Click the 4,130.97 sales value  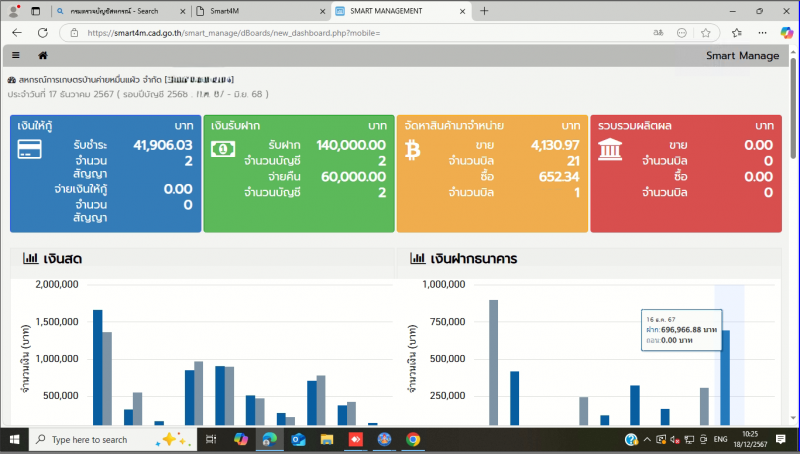(555, 145)
